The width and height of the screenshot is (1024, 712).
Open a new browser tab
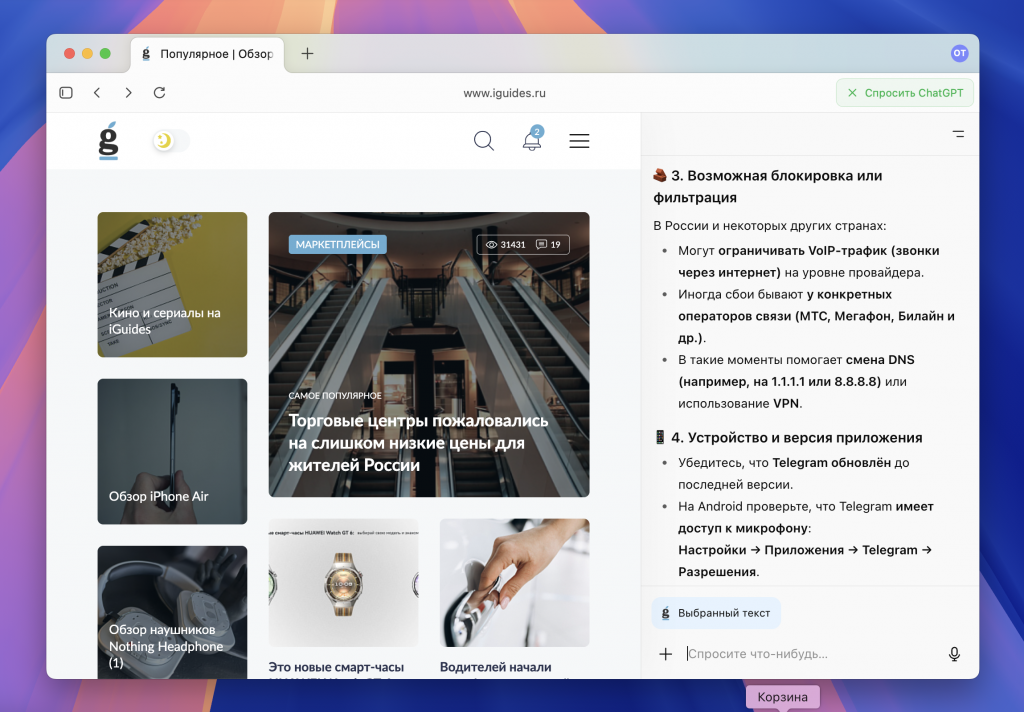[x=307, y=54]
